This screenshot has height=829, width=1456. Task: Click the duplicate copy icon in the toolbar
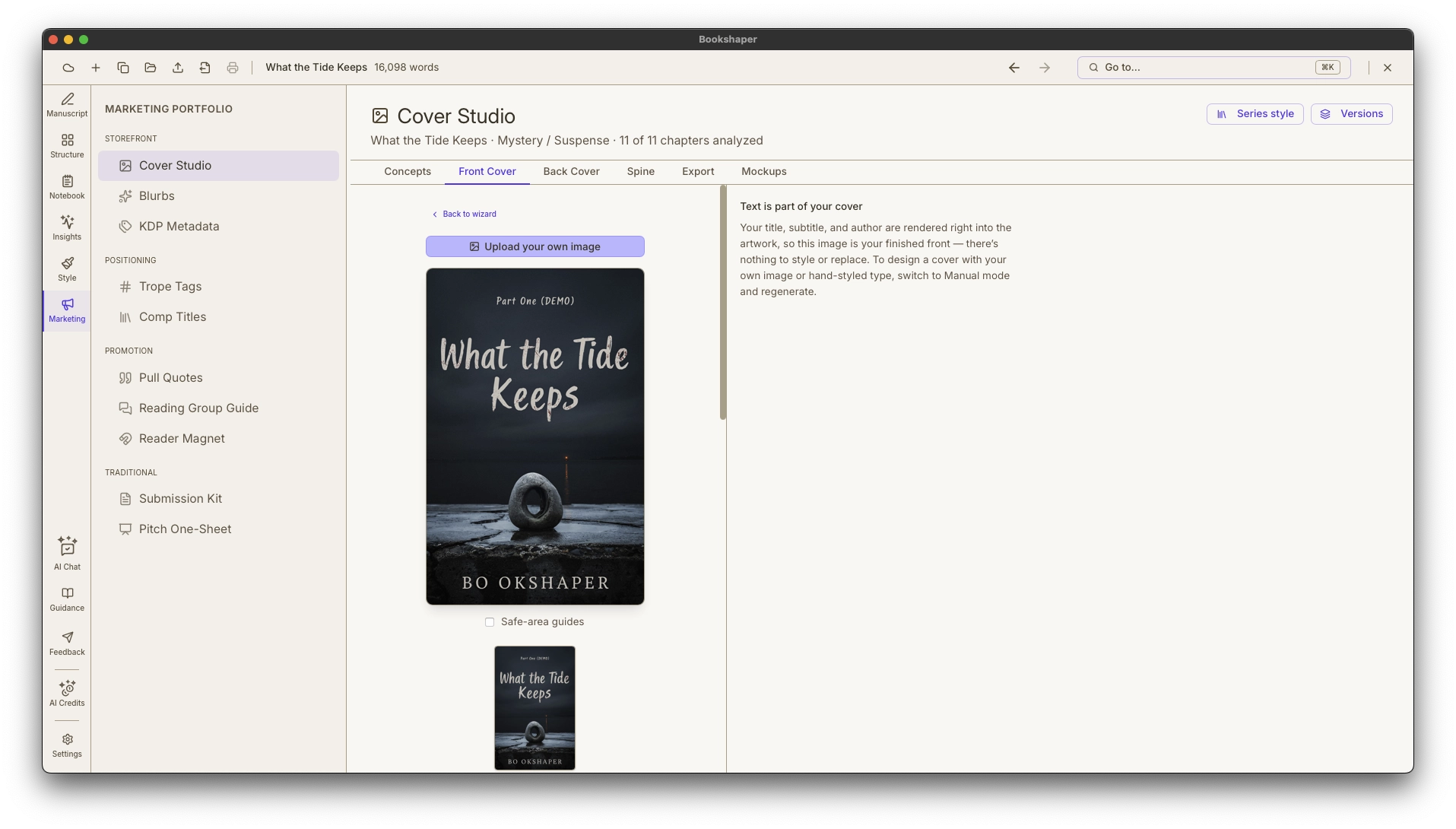[x=123, y=68]
